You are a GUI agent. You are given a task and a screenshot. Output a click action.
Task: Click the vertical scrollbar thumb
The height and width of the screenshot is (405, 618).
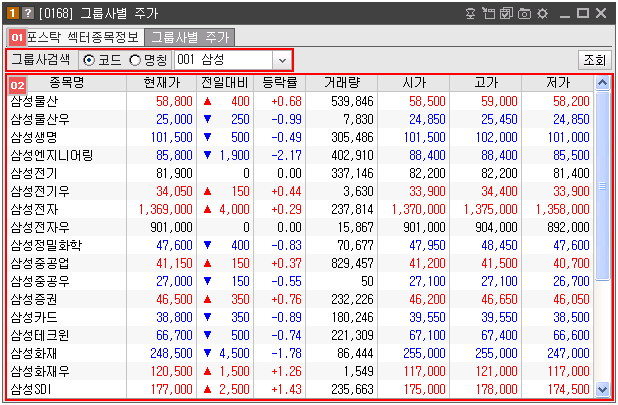[602, 186]
